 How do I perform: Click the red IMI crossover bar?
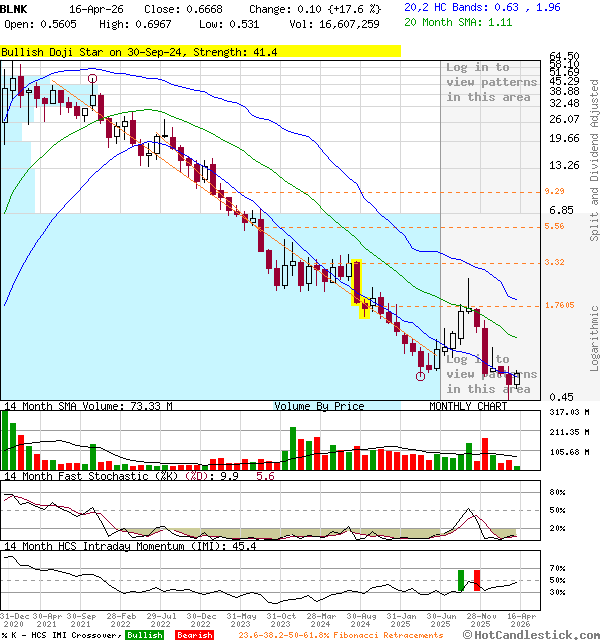[x=477, y=580]
